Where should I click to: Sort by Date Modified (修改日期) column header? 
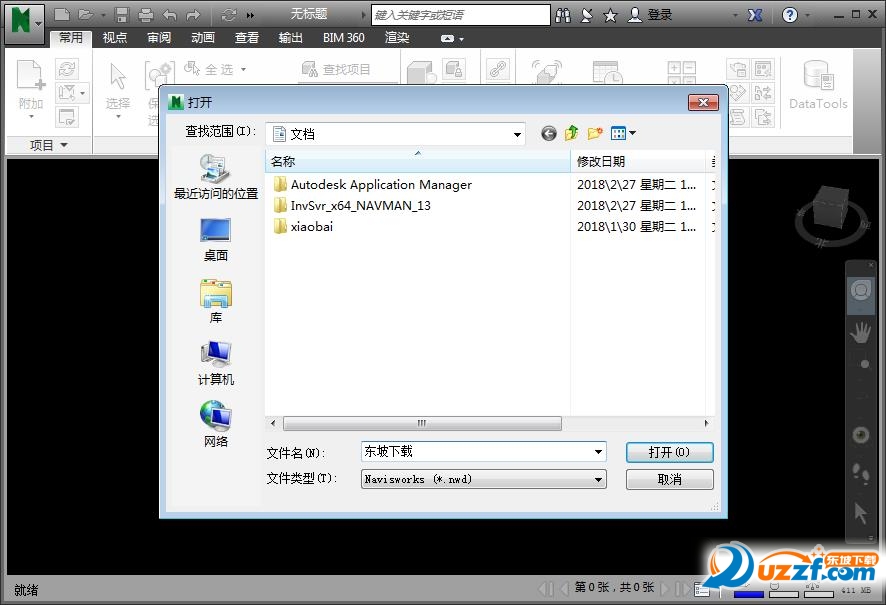pos(639,161)
